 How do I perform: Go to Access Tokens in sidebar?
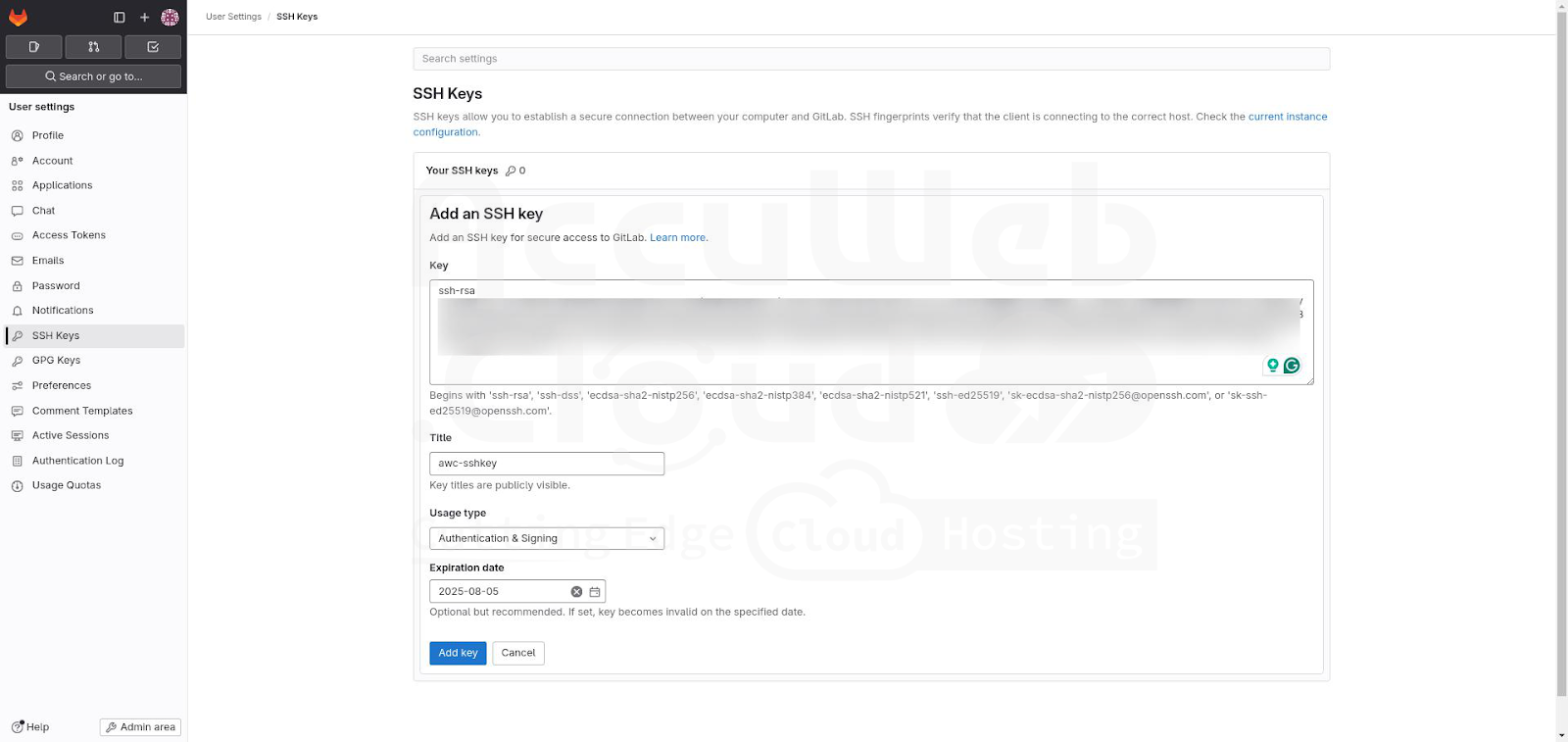click(69, 235)
